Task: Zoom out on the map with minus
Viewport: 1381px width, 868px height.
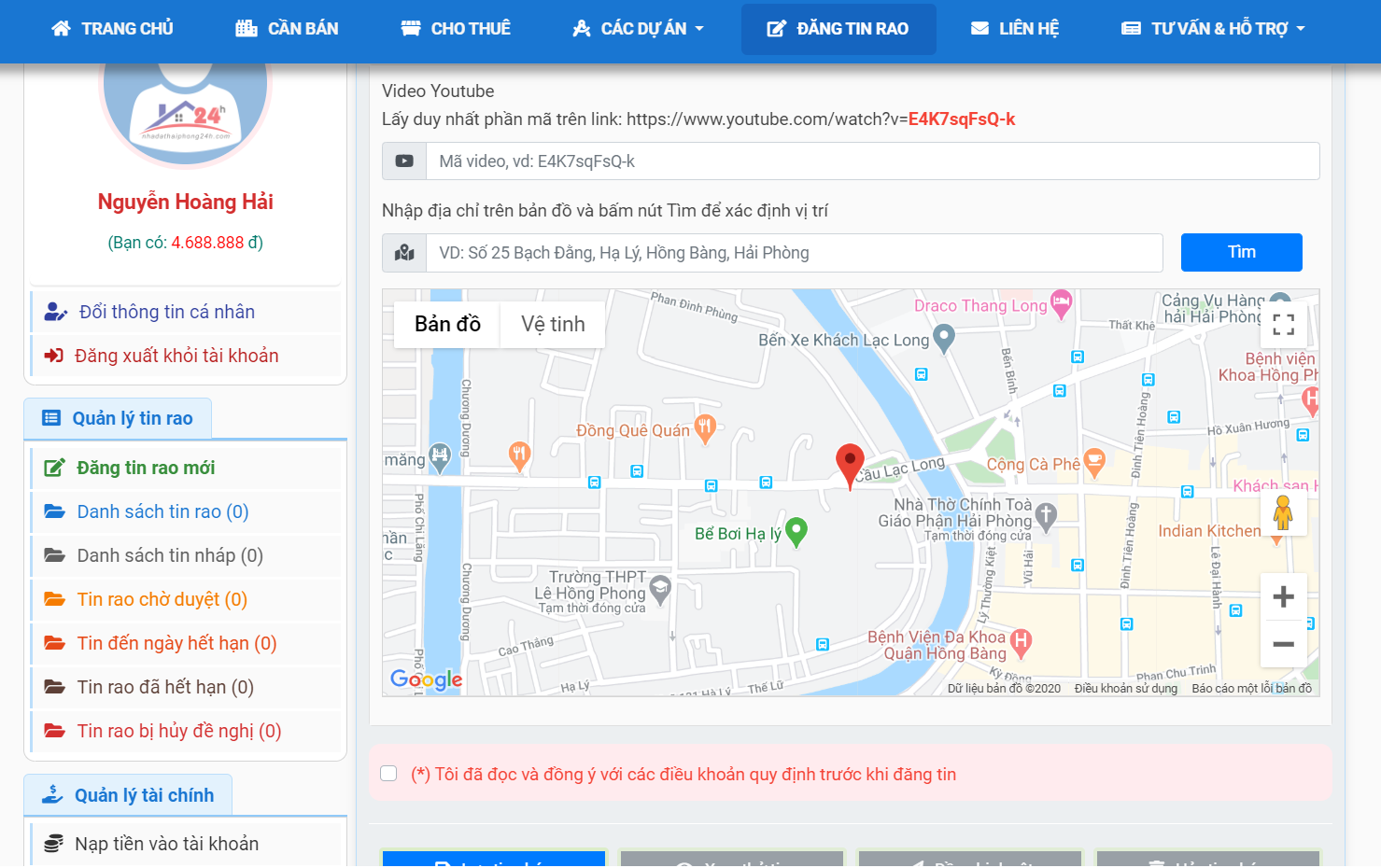Action: pyautogui.click(x=1283, y=644)
